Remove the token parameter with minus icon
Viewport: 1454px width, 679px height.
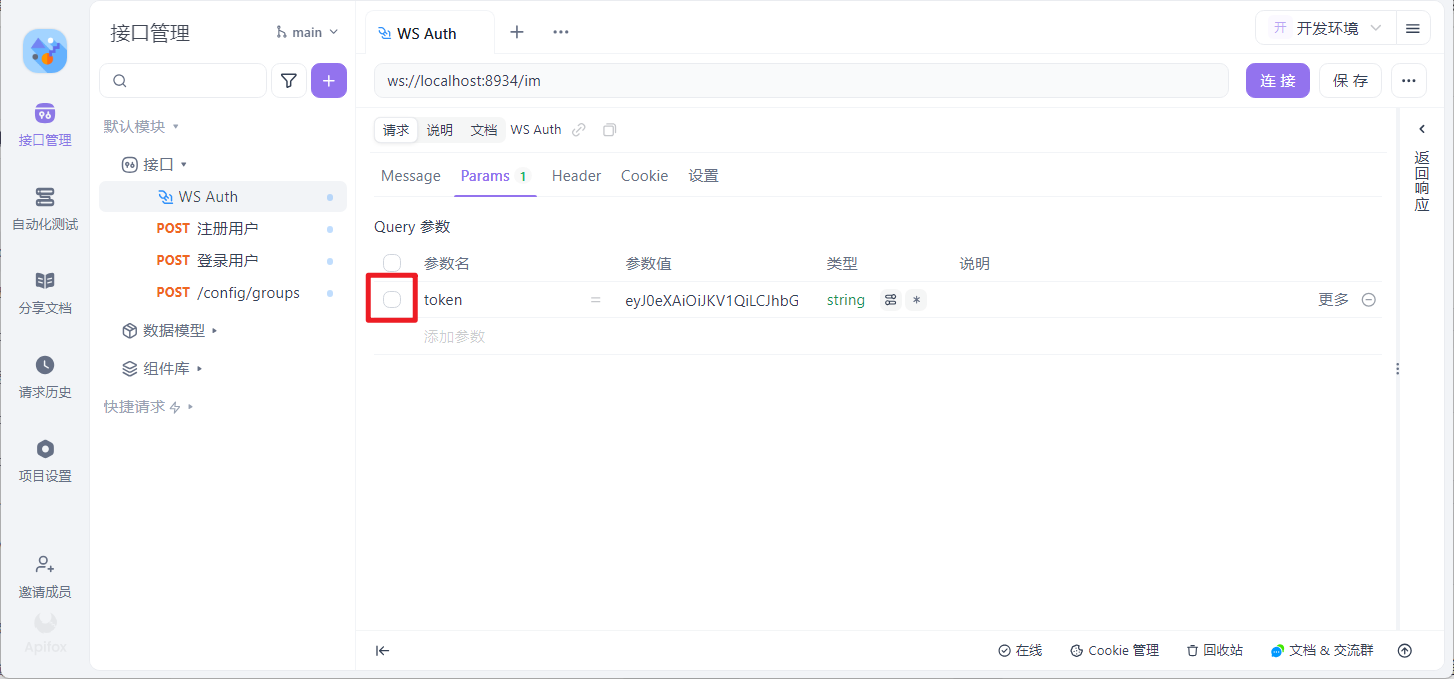tap(1369, 300)
